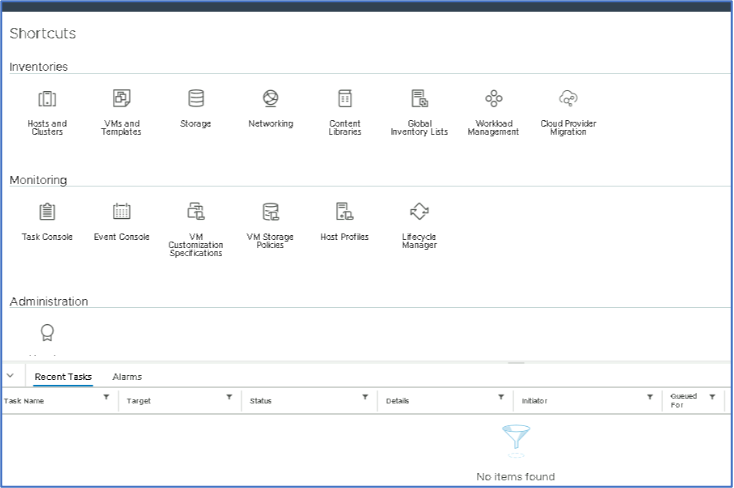This screenshot has height=488, width=734.
Task: Open the Task Console
Action: tap(47, 212)
